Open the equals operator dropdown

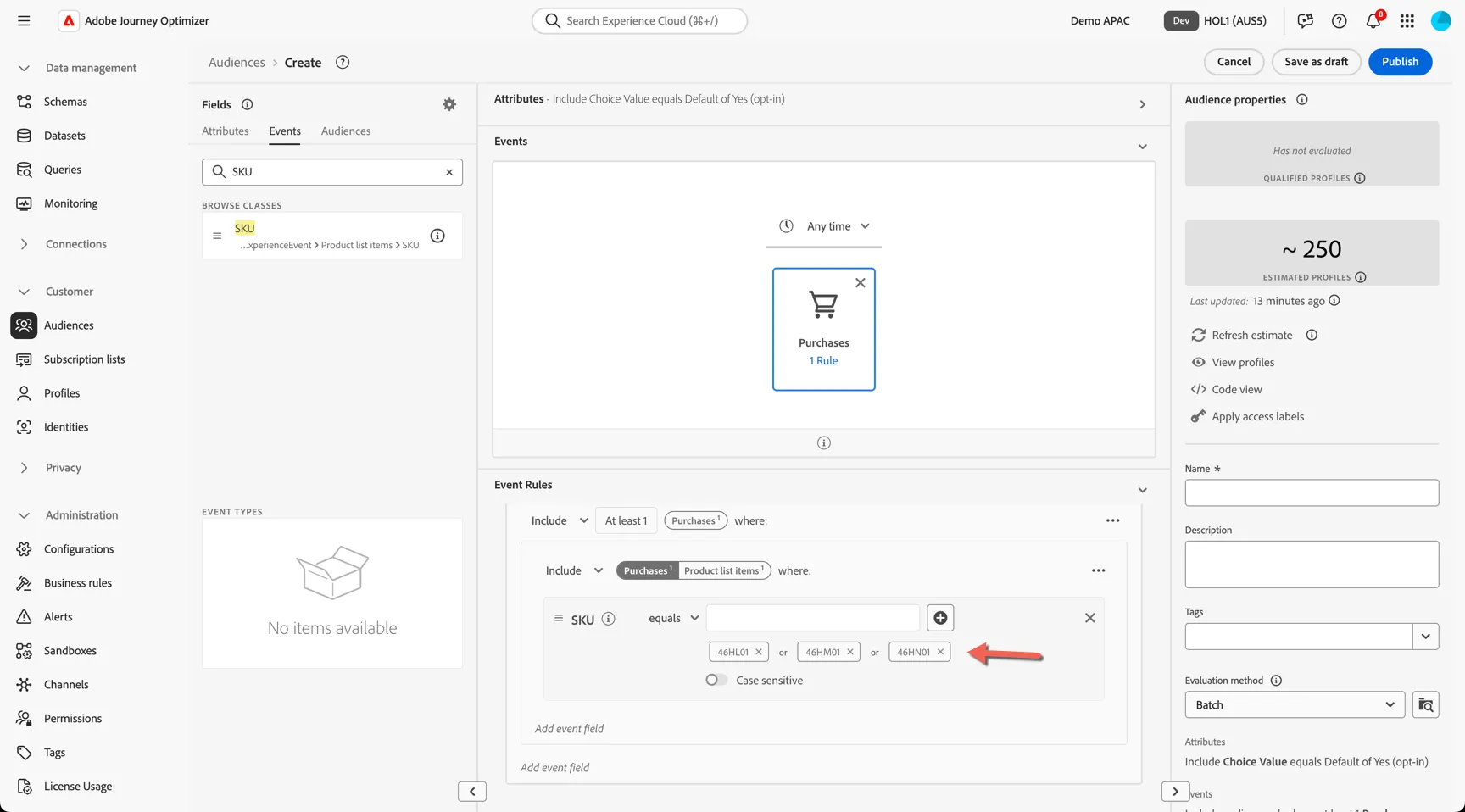[x=674, y=618]
